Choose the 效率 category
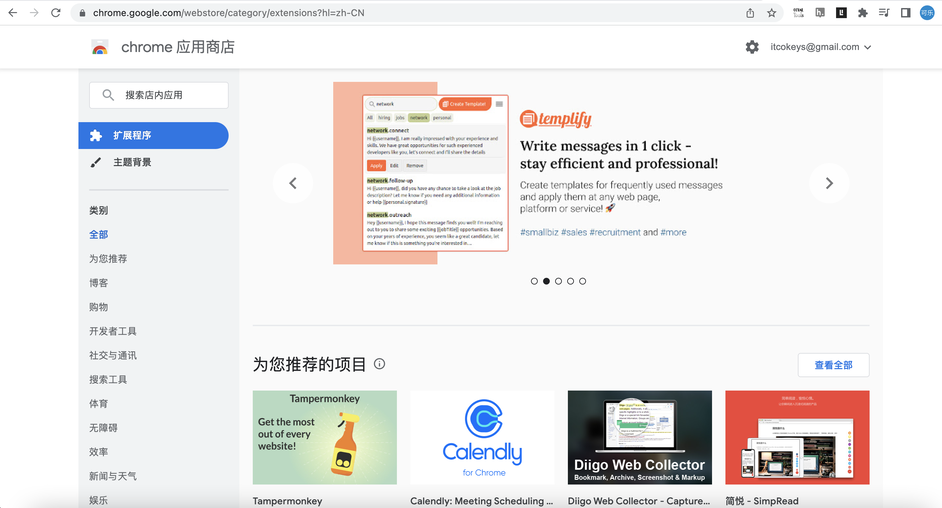942x508 pixels. click(99, 452)
